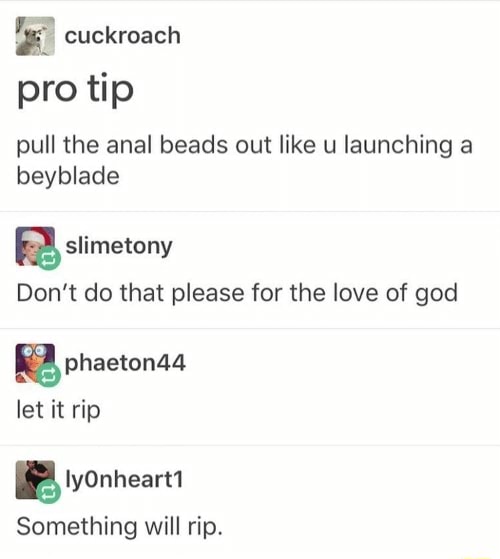Click the reblog badge on phaeton44's avatar

pyautogui.click(x=49, y=375)
